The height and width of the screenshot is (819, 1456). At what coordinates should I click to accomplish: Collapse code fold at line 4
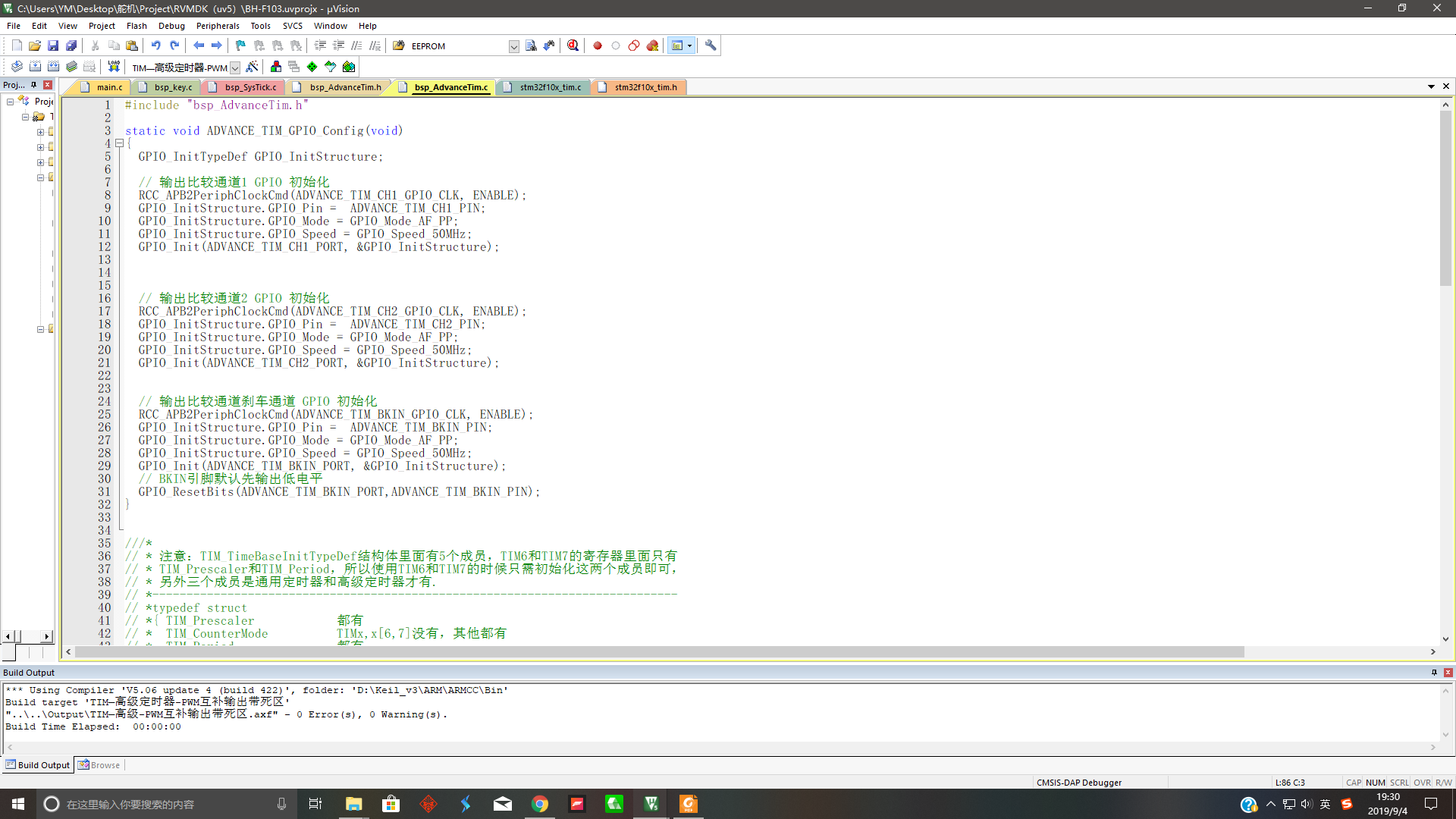(x=119, y=143)
